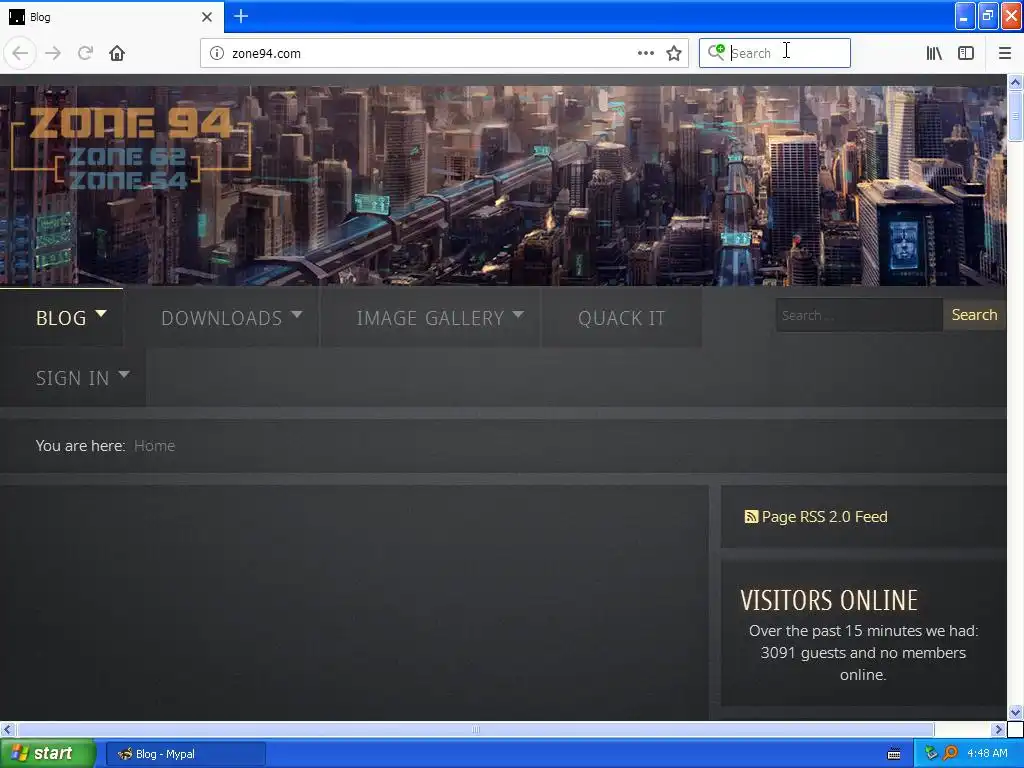The width and height of the screenshot is (1024, 768).
Task: Open the IMAGE GALLERY navigation item
Action: coord(430,318)
